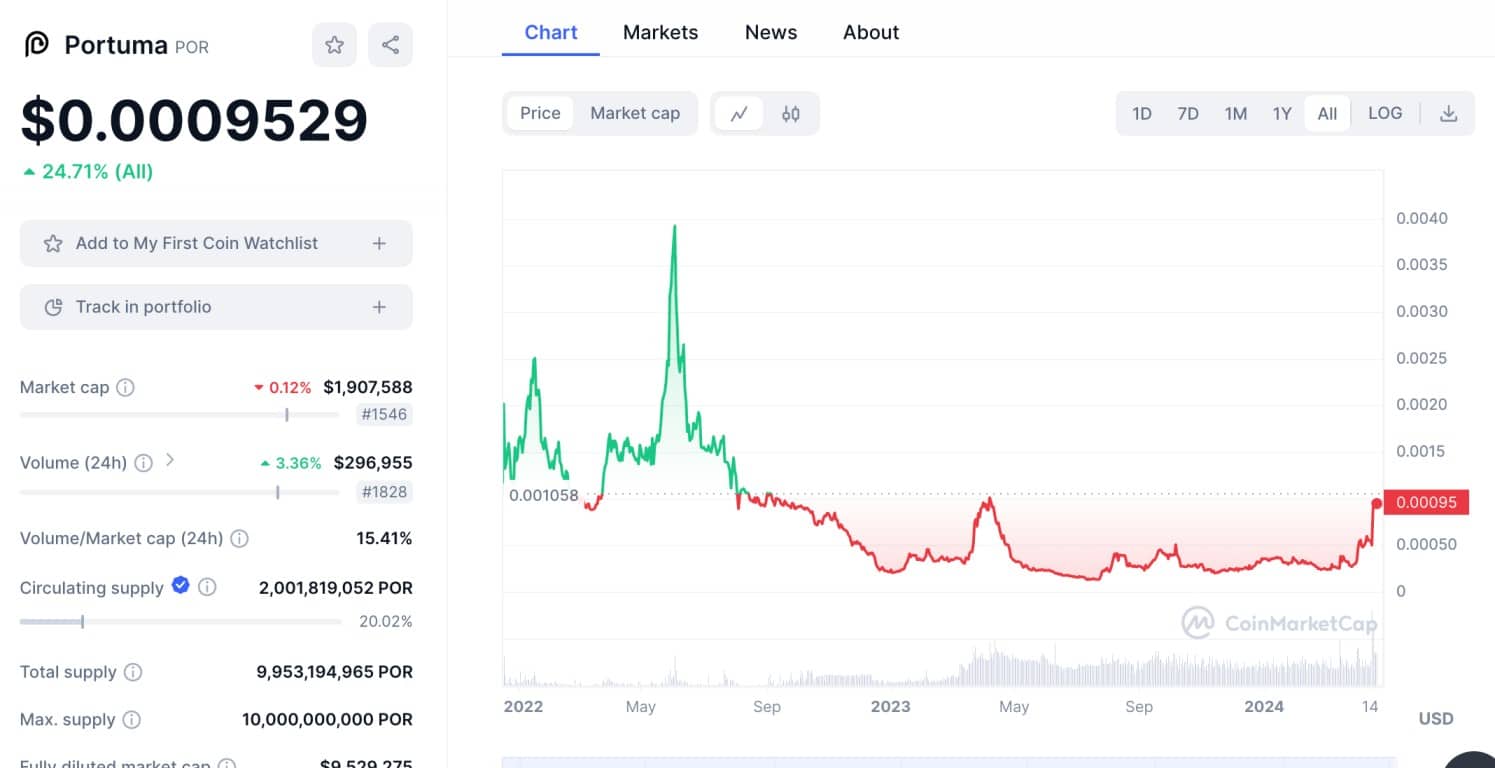Open the News tab
Image resolution: width=1495 pixels, height=768 pixels.
771,32
